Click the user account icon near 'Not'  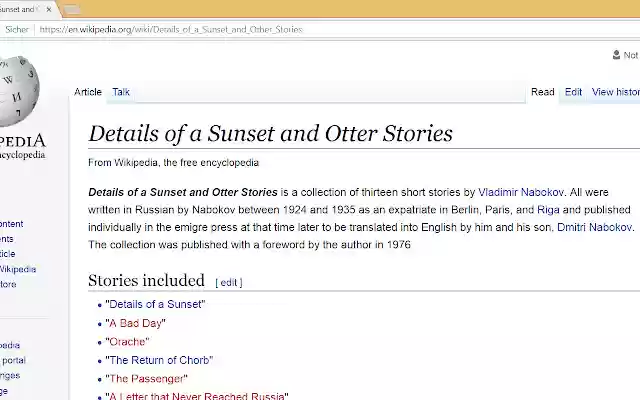click(616, 56)
